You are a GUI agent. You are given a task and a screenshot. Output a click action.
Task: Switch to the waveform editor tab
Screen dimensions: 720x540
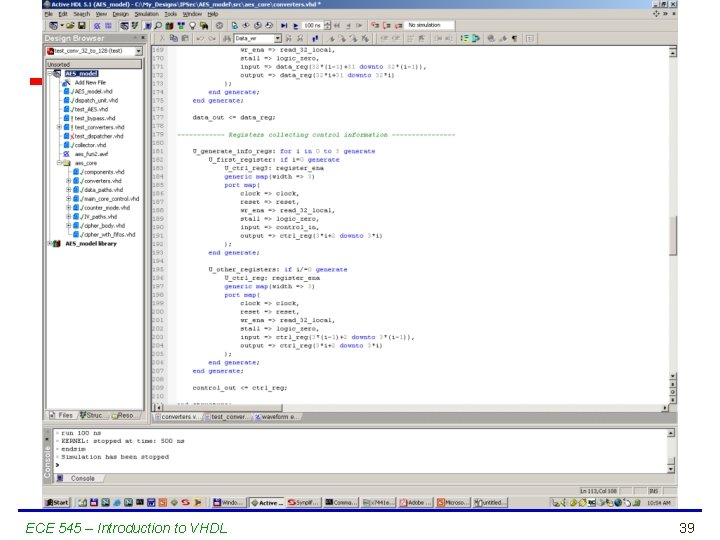click(275, 416)
